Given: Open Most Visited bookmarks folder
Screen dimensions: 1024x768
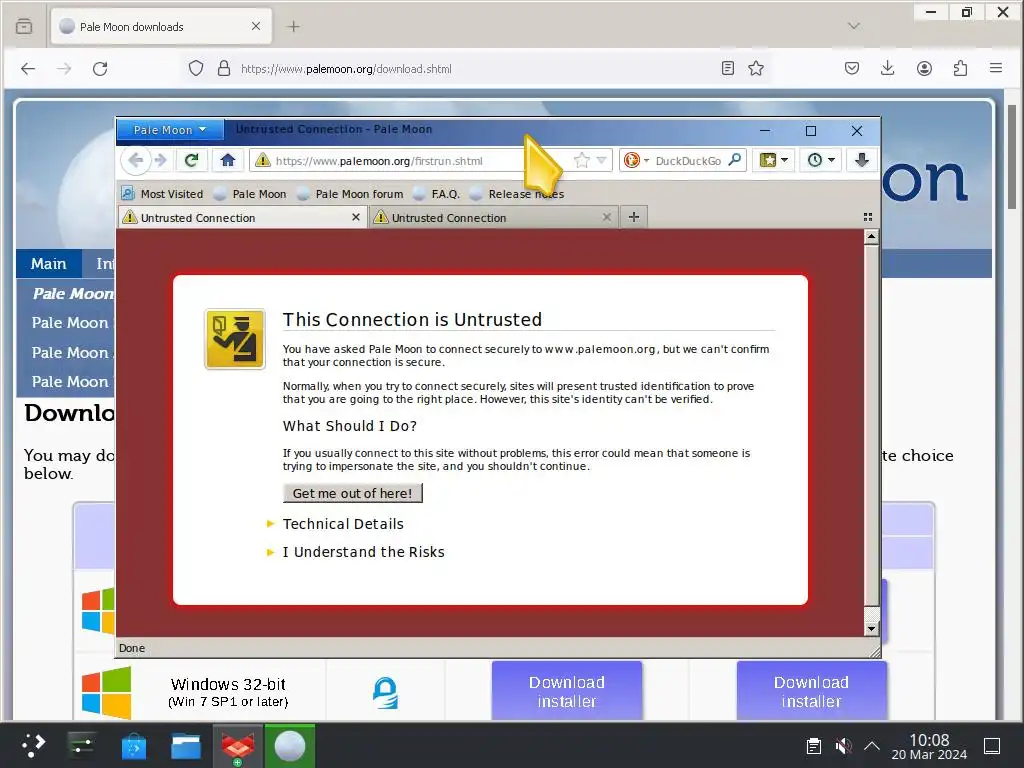Looking at the screenshot, I should (x=163, y=194).
